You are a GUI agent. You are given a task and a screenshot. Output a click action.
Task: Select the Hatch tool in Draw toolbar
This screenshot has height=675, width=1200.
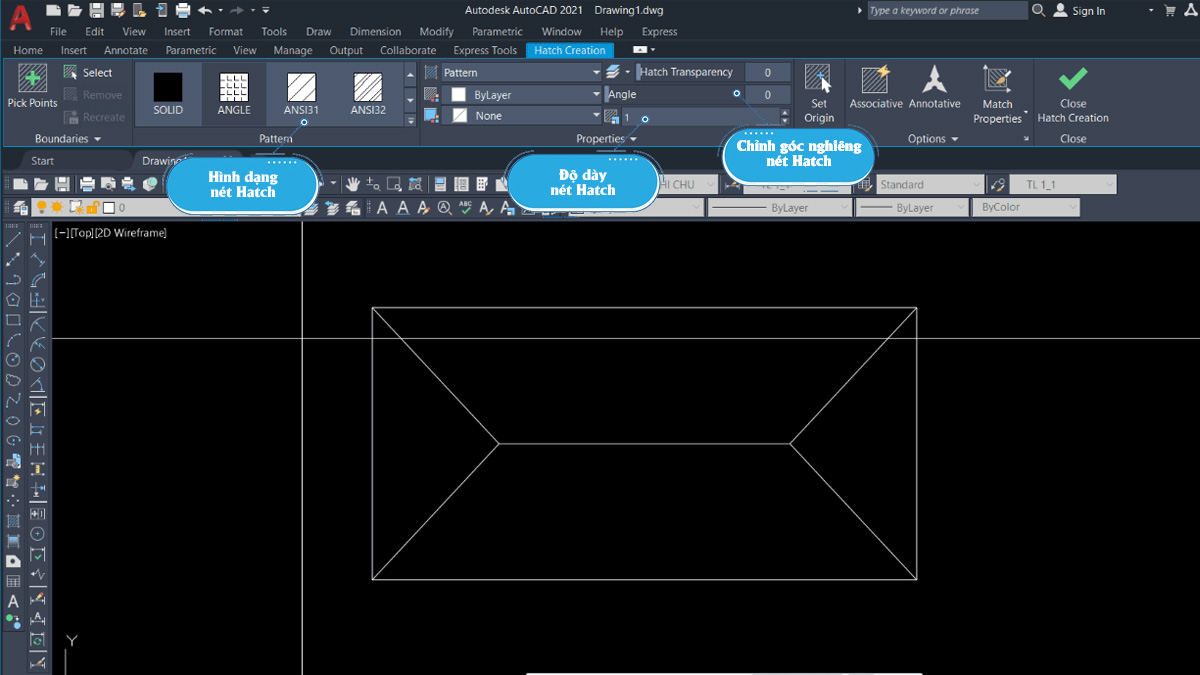(13, 521)
